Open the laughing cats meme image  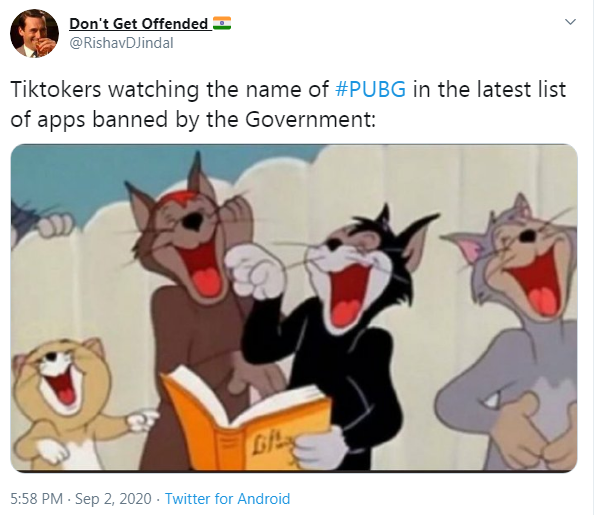coord(294,308)
